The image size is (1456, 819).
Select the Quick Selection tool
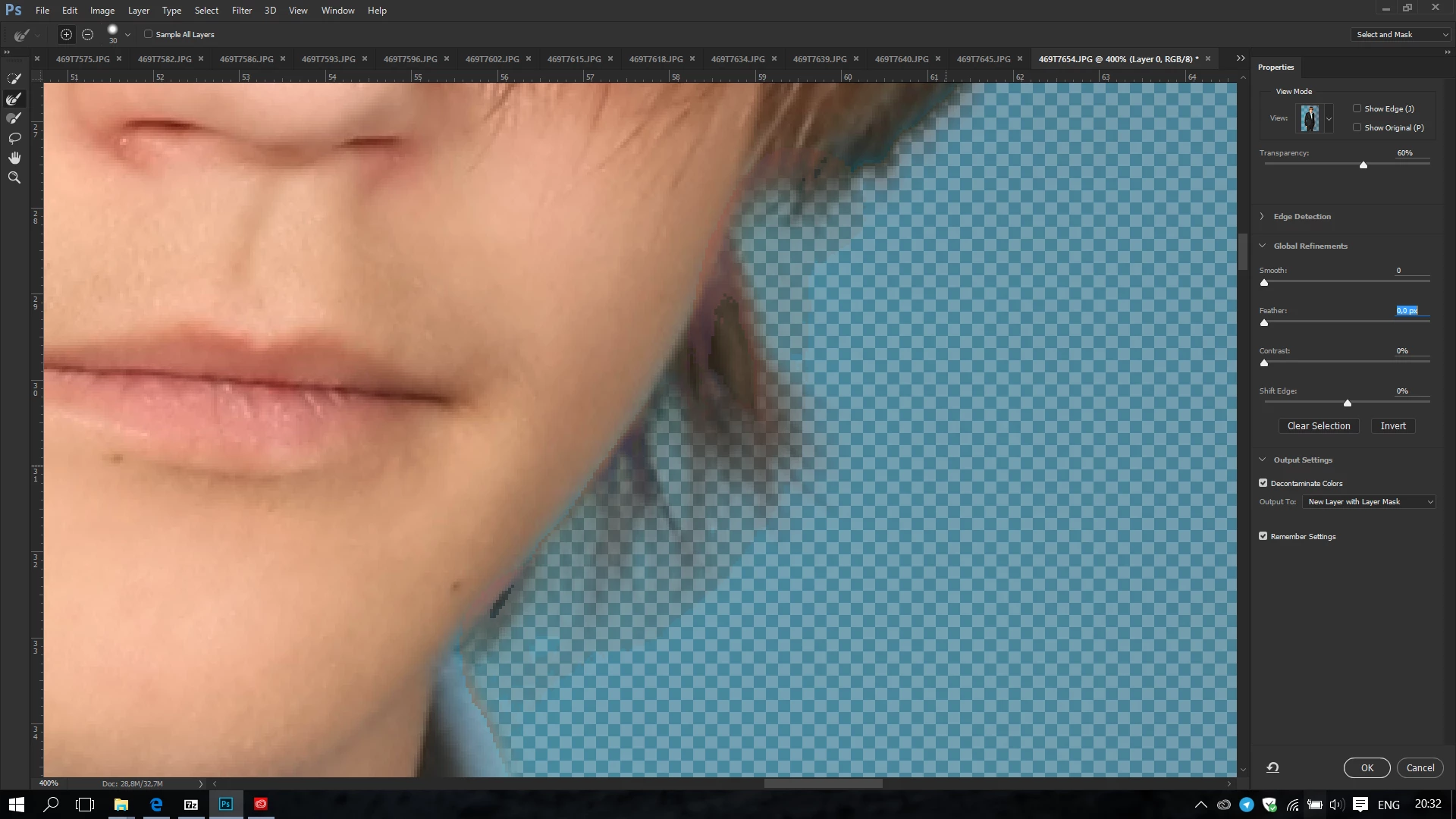[x=14, y=79]
